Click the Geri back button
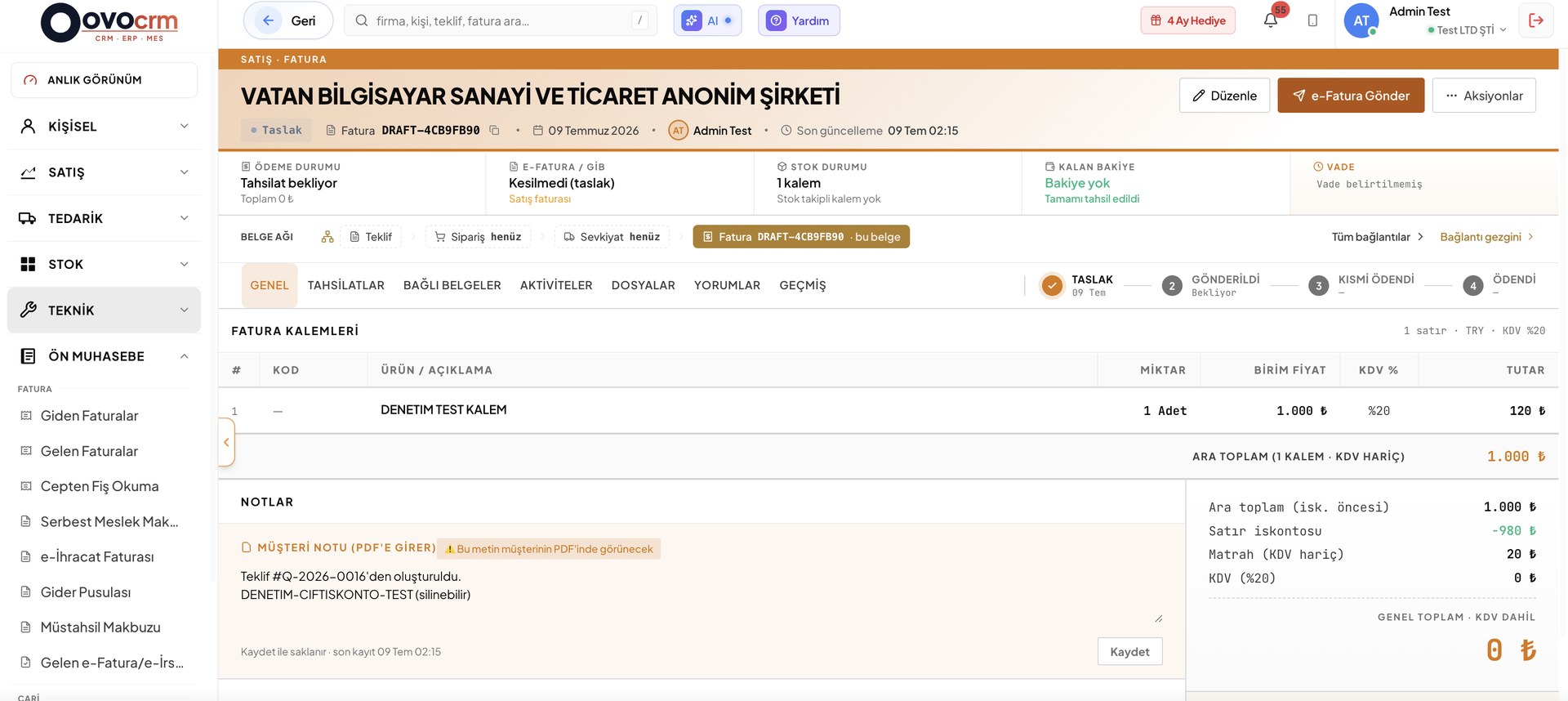1568x701 pixels. [x=288, y=20]
